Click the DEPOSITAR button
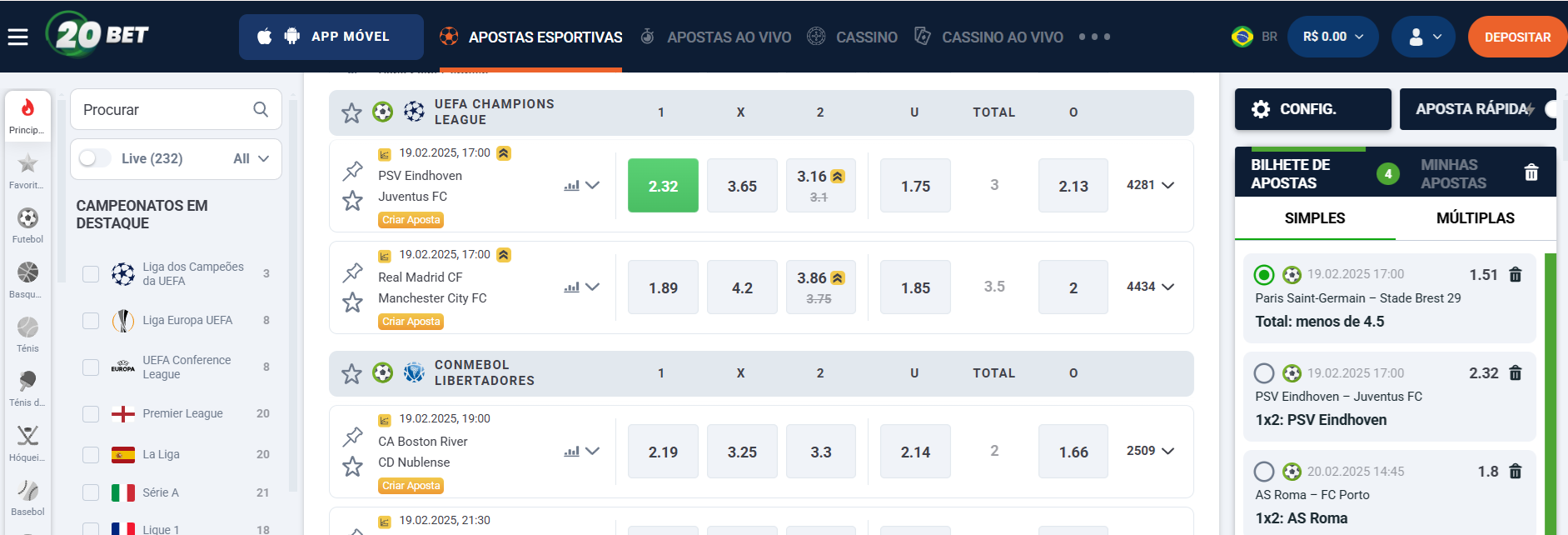 tap(1517, 37)
